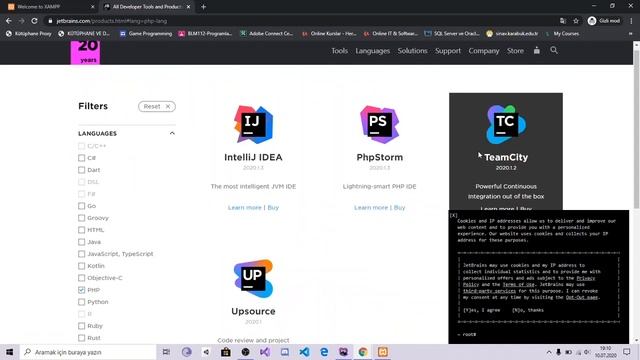Check the C# language filter
The image size is (640, 360).
[x=82, y=158]
